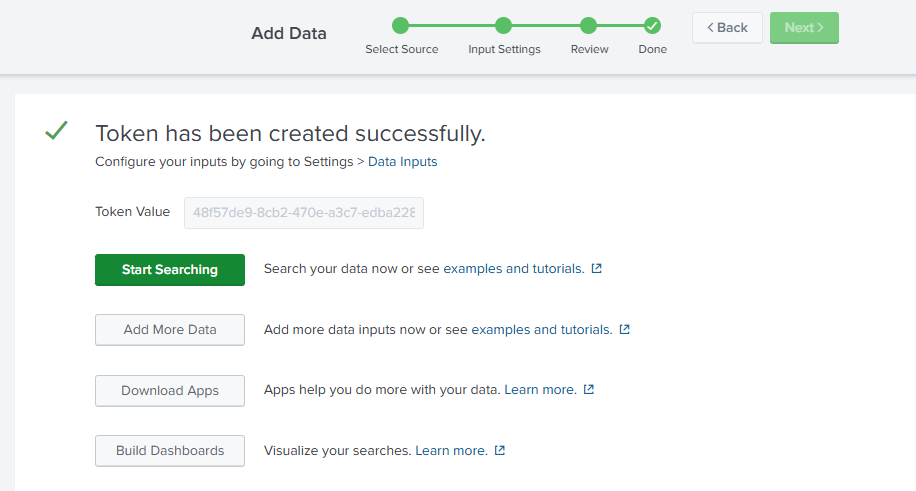916x491 pixels.
Task: Click the Review step circle
Action: tap(589, 26)
